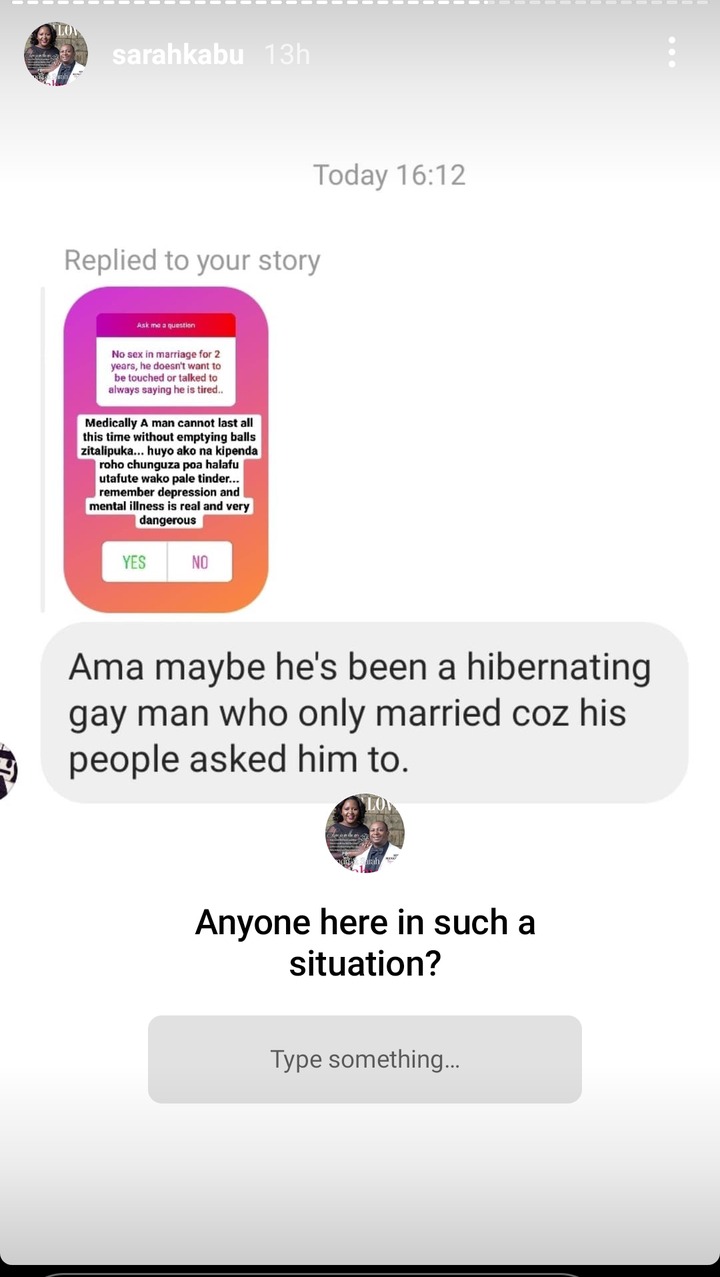The image size is (720, 1277).
Task: Tap the circular avatar above the question sticker
Action: pos(364,834)
